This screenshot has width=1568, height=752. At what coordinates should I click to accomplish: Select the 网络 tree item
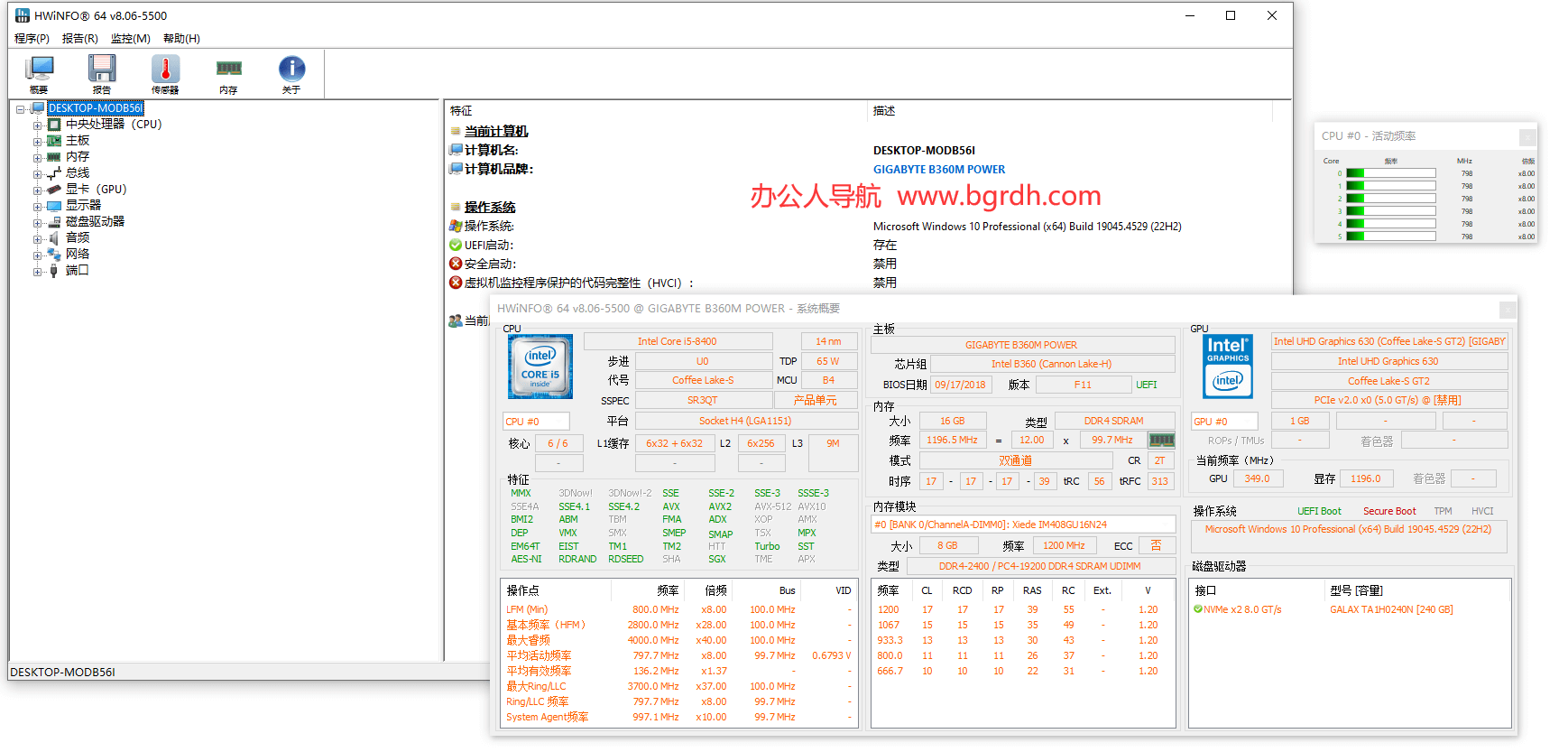pos(78,255)
